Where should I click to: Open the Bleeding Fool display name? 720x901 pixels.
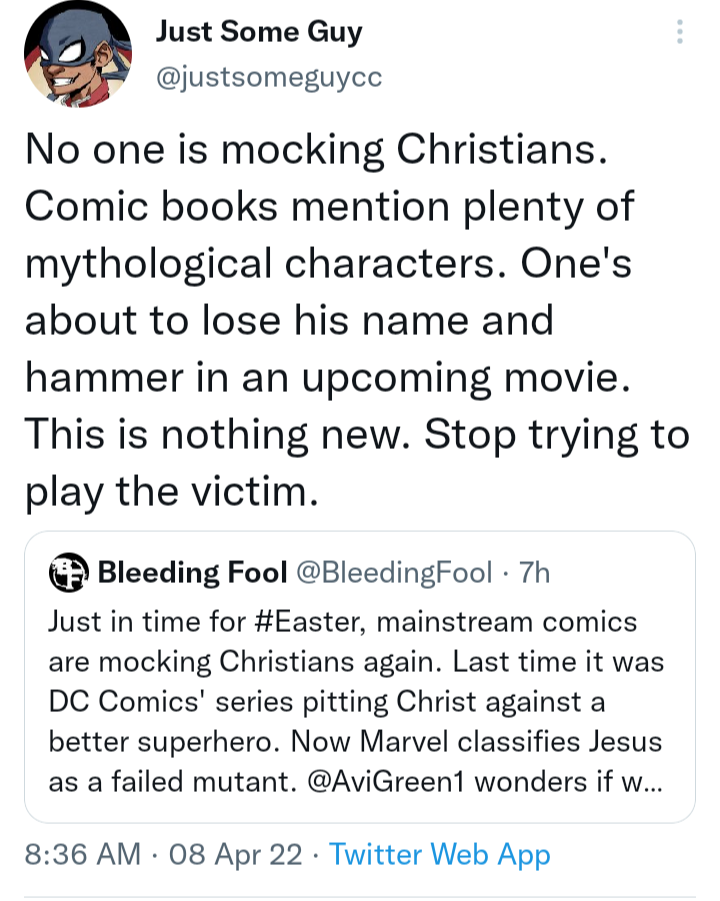192,572
